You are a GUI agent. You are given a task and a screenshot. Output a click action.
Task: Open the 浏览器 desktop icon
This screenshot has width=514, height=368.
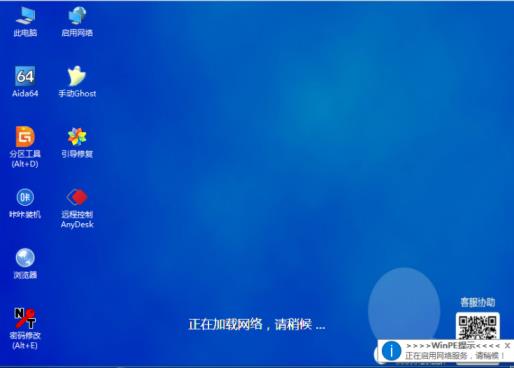point(25,263)
